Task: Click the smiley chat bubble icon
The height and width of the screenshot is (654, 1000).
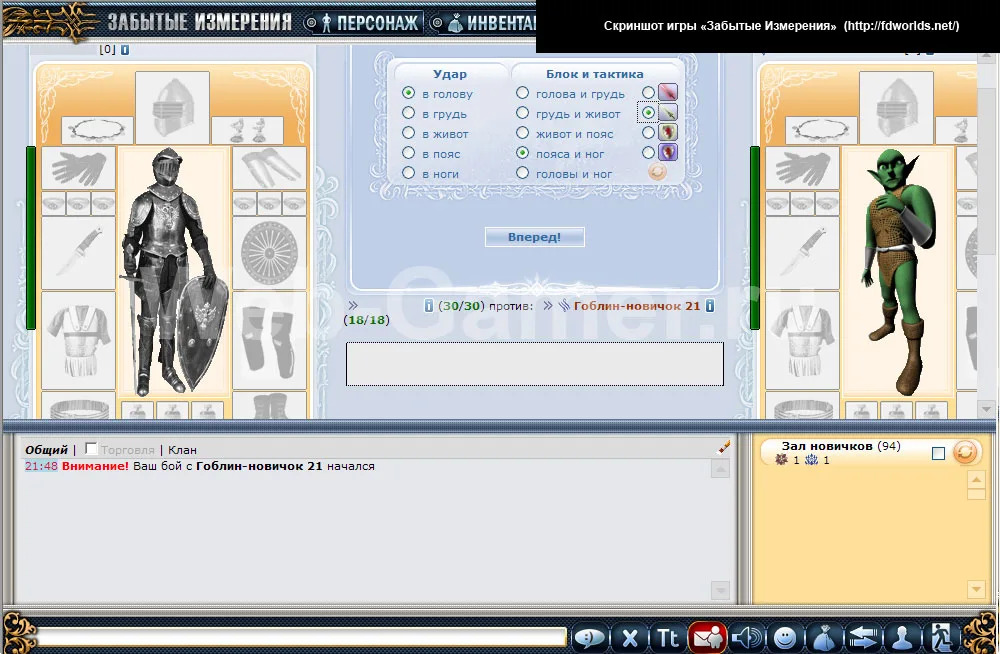Action: pos(589,637)
